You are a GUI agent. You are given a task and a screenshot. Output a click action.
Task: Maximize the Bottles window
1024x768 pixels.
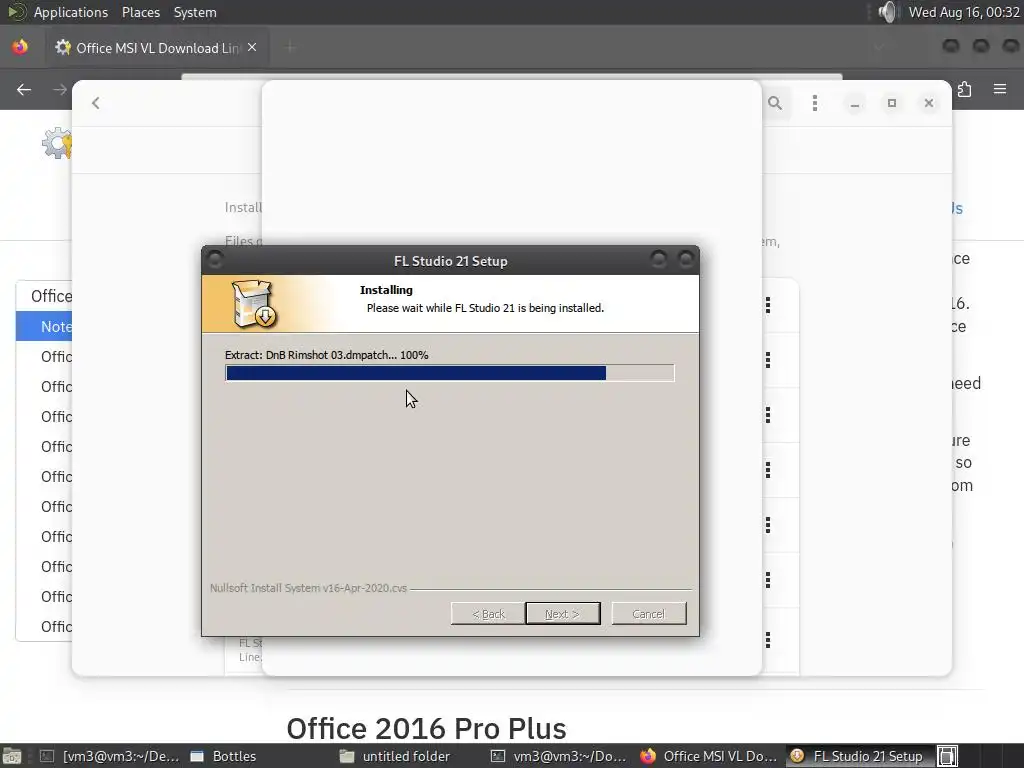click(x=891, y=103)
